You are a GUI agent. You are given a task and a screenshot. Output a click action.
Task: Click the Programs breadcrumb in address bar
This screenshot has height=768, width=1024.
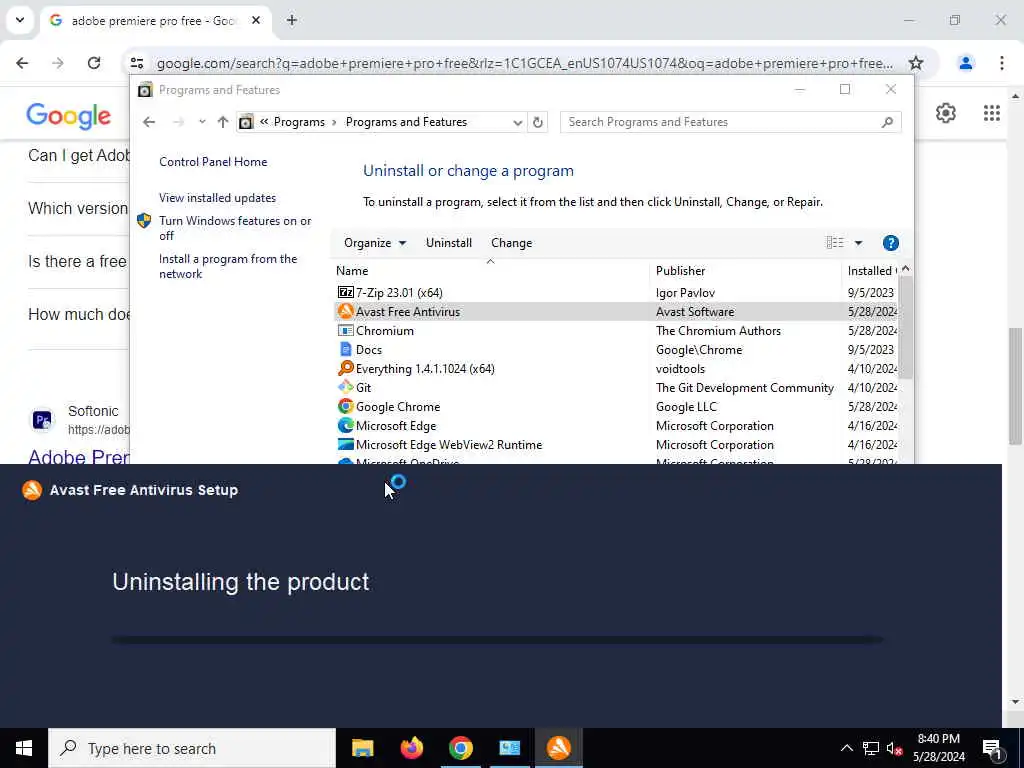(299, 122)
